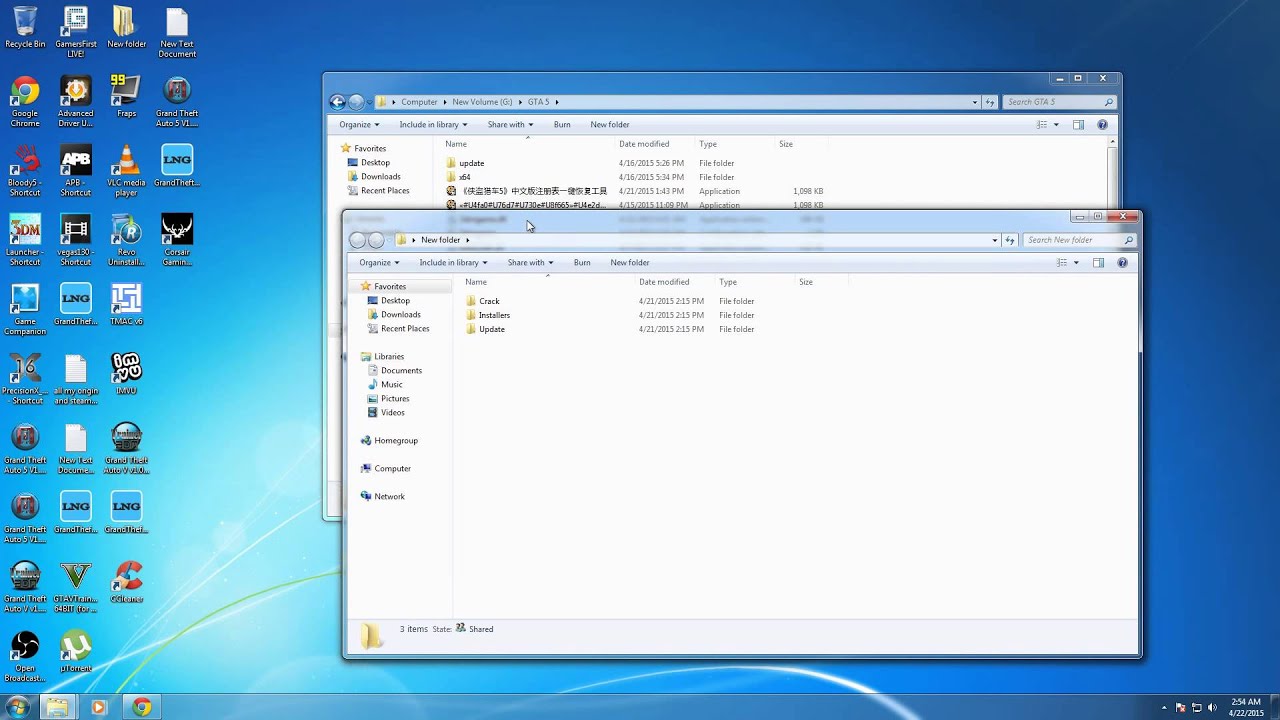Click Back button in GTA 5 window
1280x720 pixels.
(x=337, y=102)
